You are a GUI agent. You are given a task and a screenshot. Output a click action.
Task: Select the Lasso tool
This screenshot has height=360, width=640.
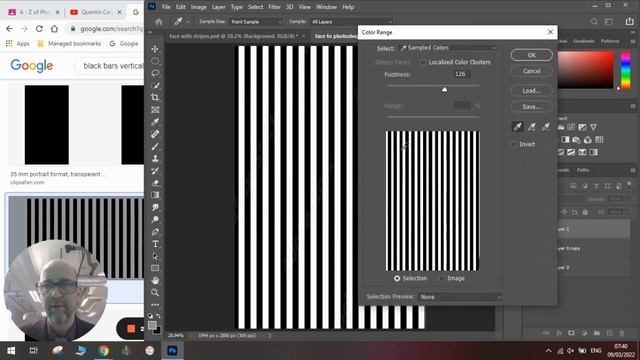(x=155, y=73)
